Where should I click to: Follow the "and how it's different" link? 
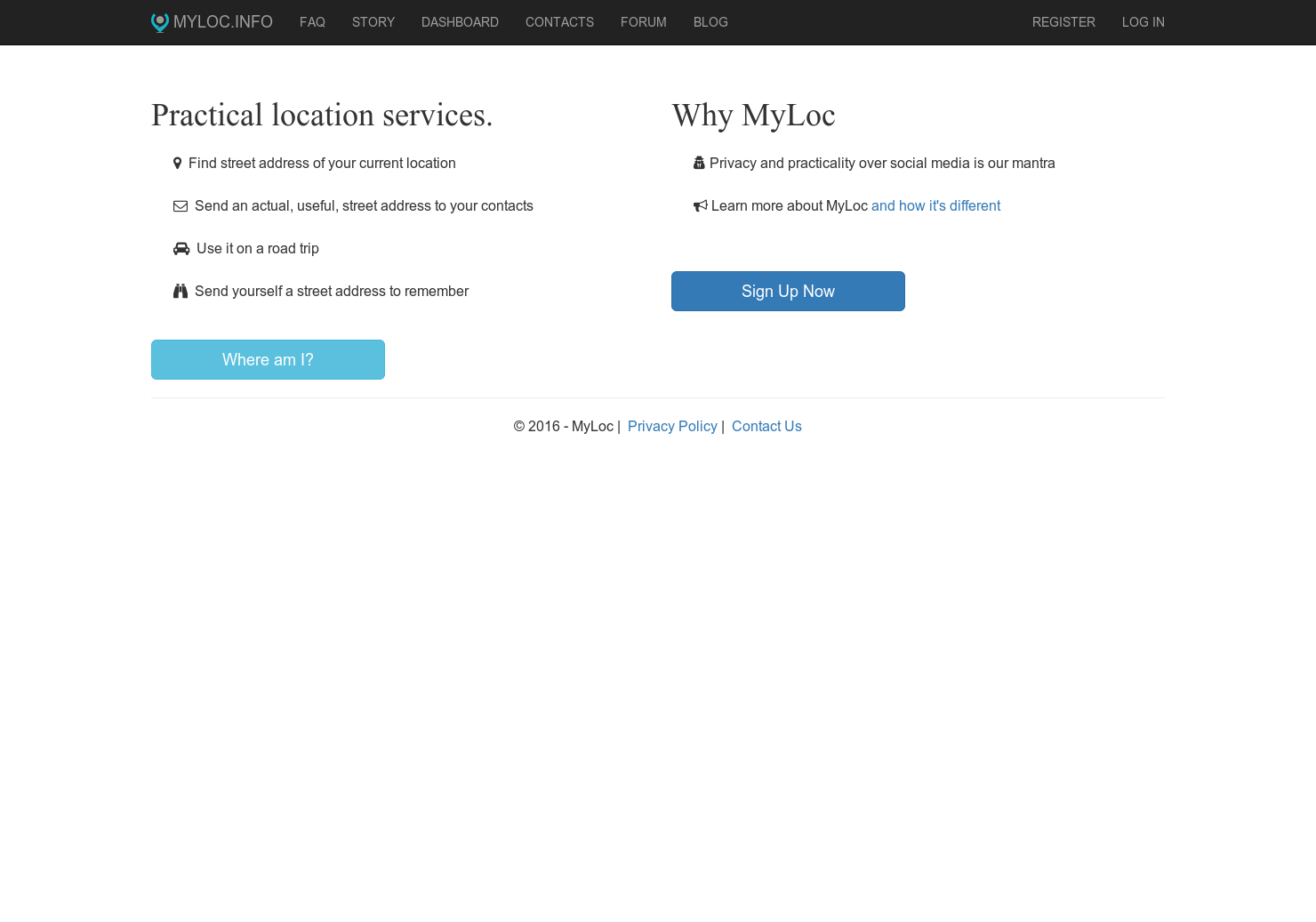tap(935, 205)
